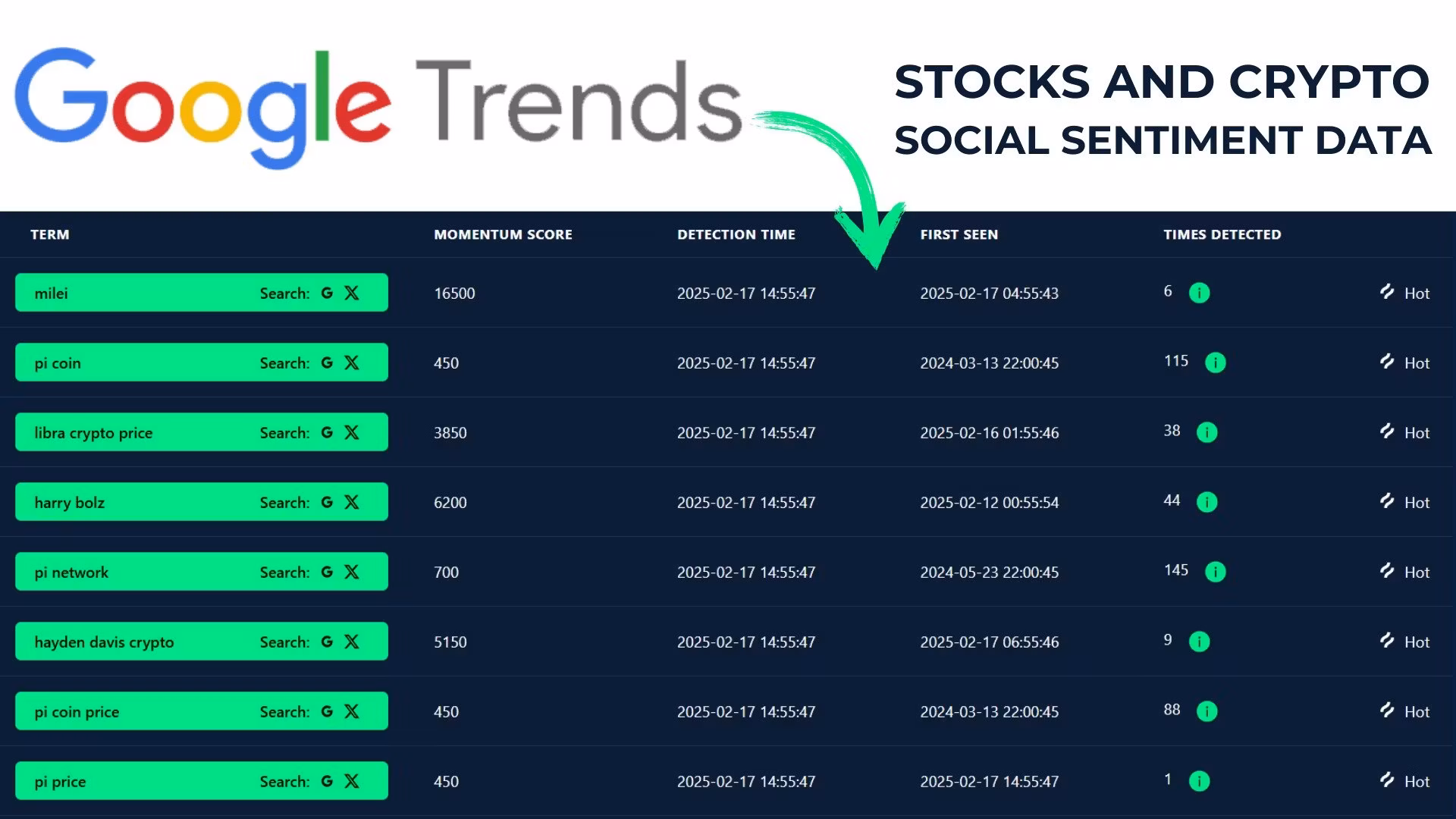Search milei on Google
The width and height of the screenshot is (1456, 819).
click(327, 293)
